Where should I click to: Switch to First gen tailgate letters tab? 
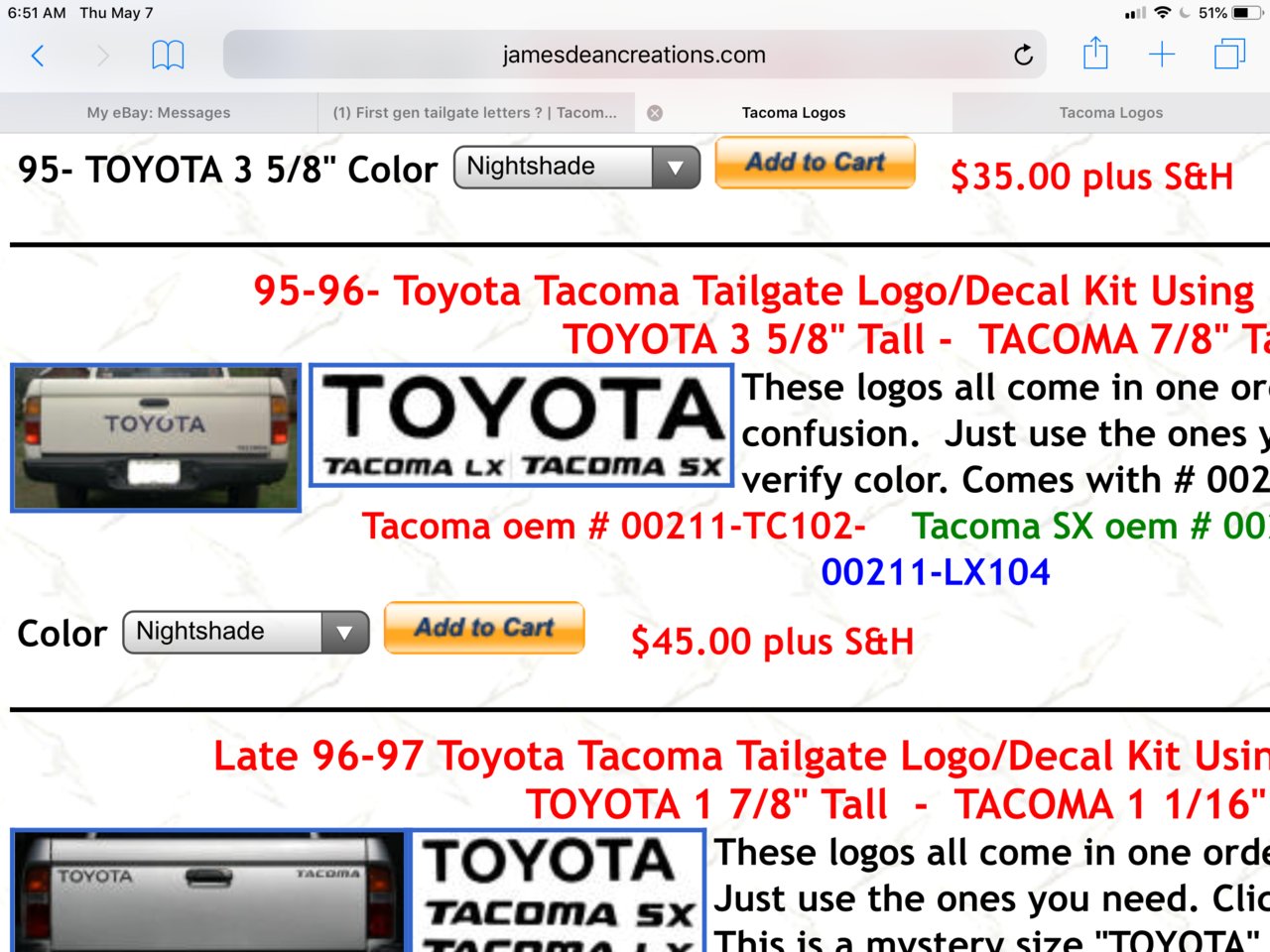(475, 113)
